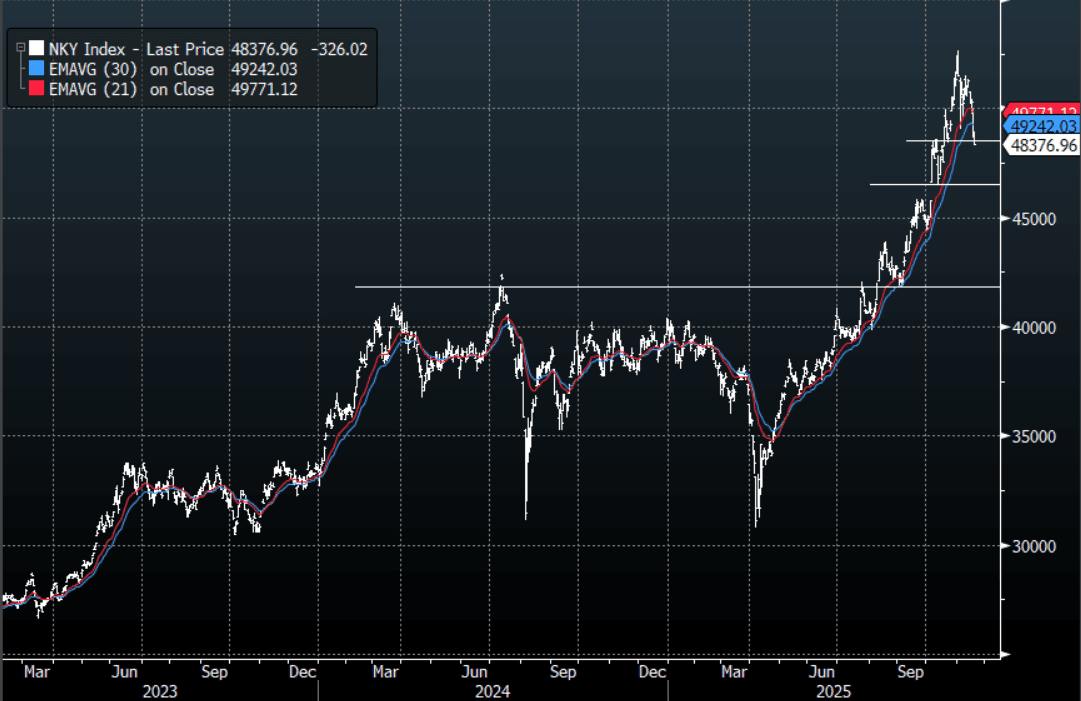Viewport: 1081px width, 701px height.
Task: Click the red EMAVG (21) color swatch
Action: (37, 90)
